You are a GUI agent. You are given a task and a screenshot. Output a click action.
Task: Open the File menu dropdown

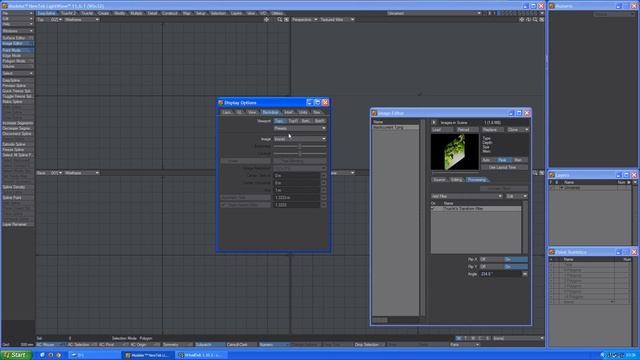click(x=17, y=13)
